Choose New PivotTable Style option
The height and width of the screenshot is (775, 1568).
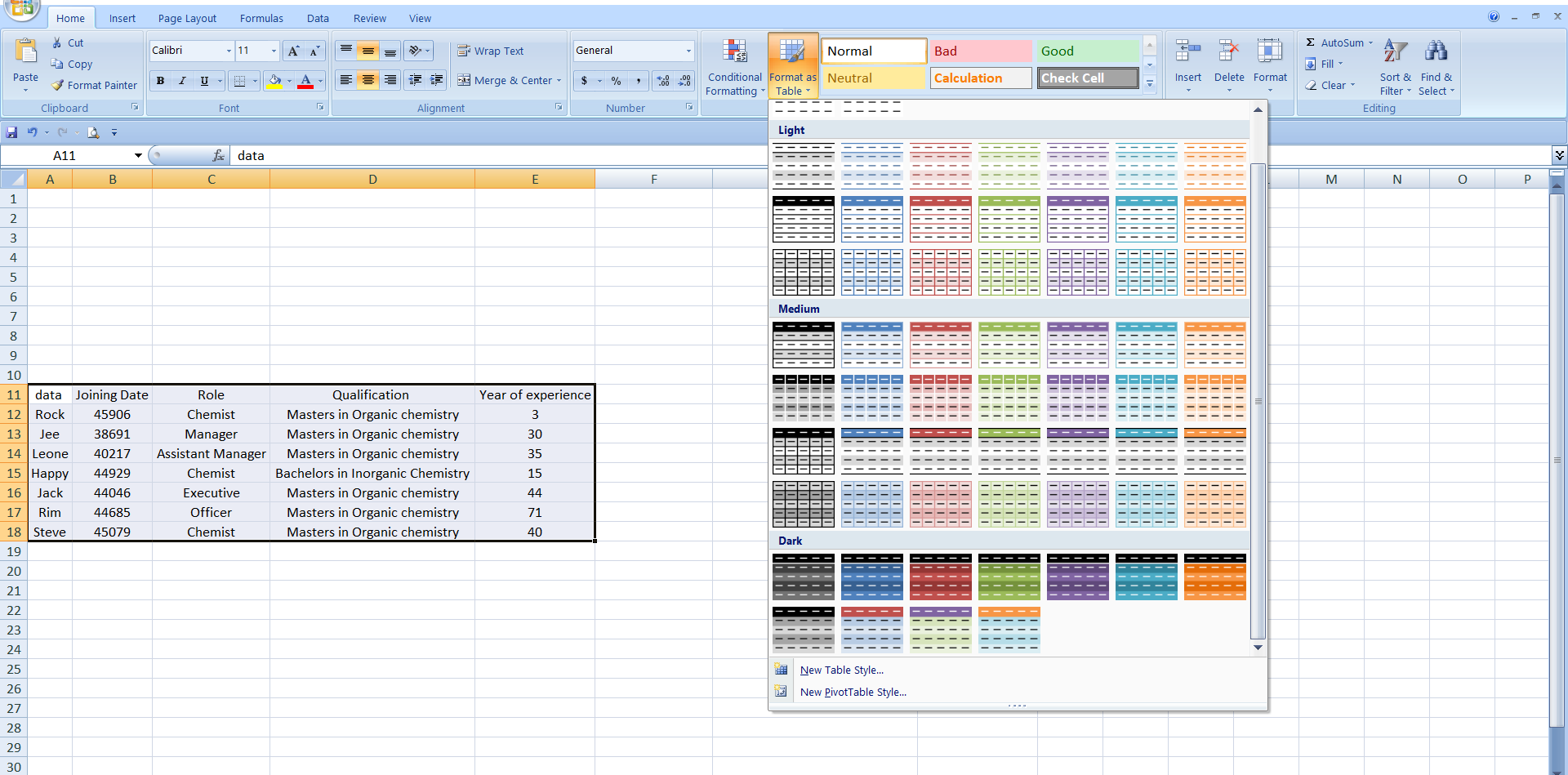point(853,692)
